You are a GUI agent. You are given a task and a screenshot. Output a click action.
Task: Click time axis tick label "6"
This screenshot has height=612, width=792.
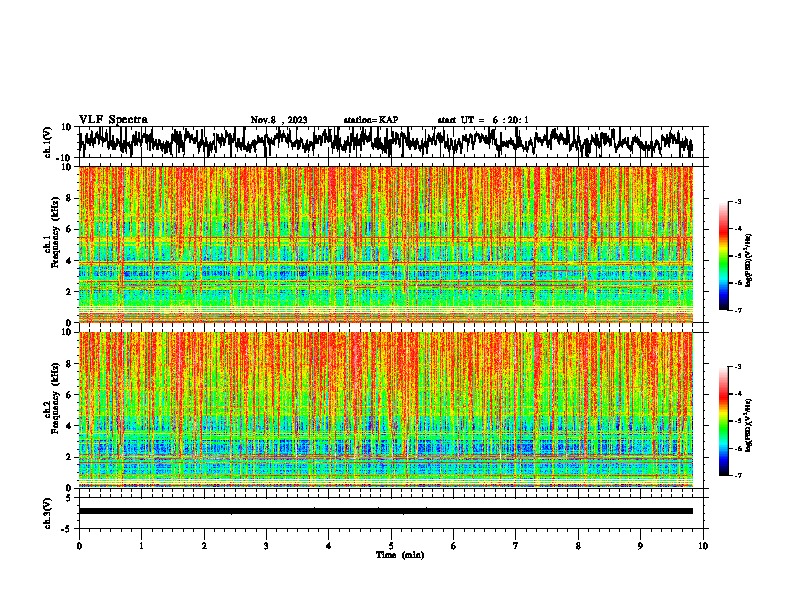(454, 546)
